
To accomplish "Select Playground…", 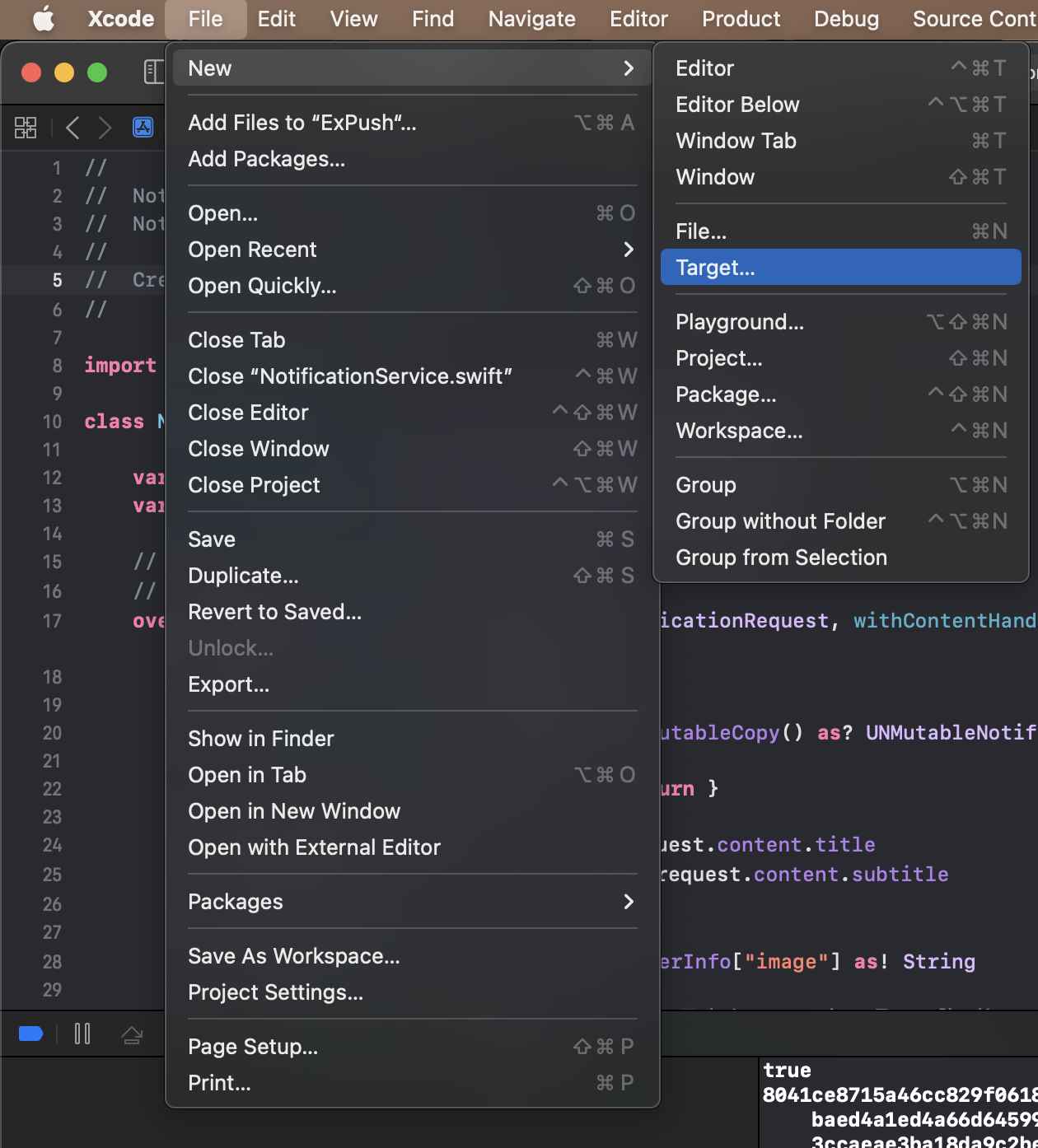I will 841,322.
